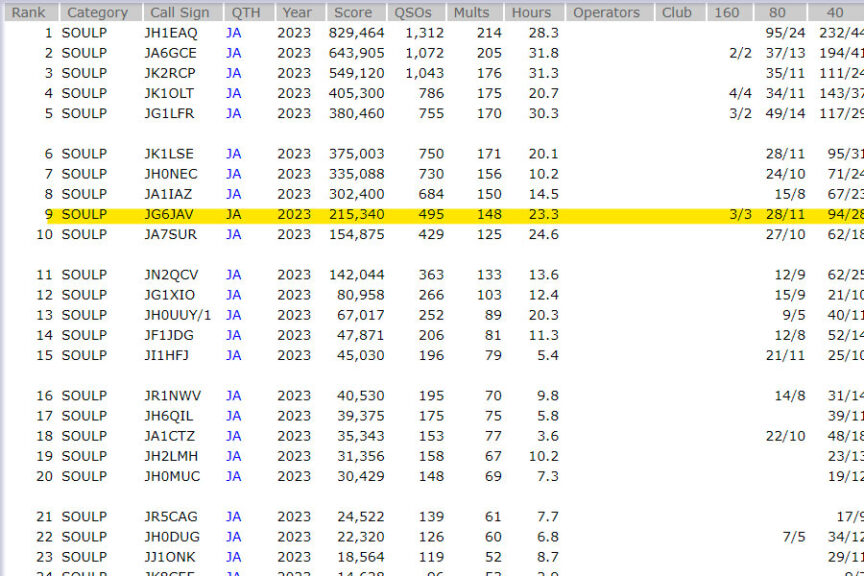The width and height of the screenshot is (864, 576).
Task: Click the QSOs column header
Action: tap(414, 13)
